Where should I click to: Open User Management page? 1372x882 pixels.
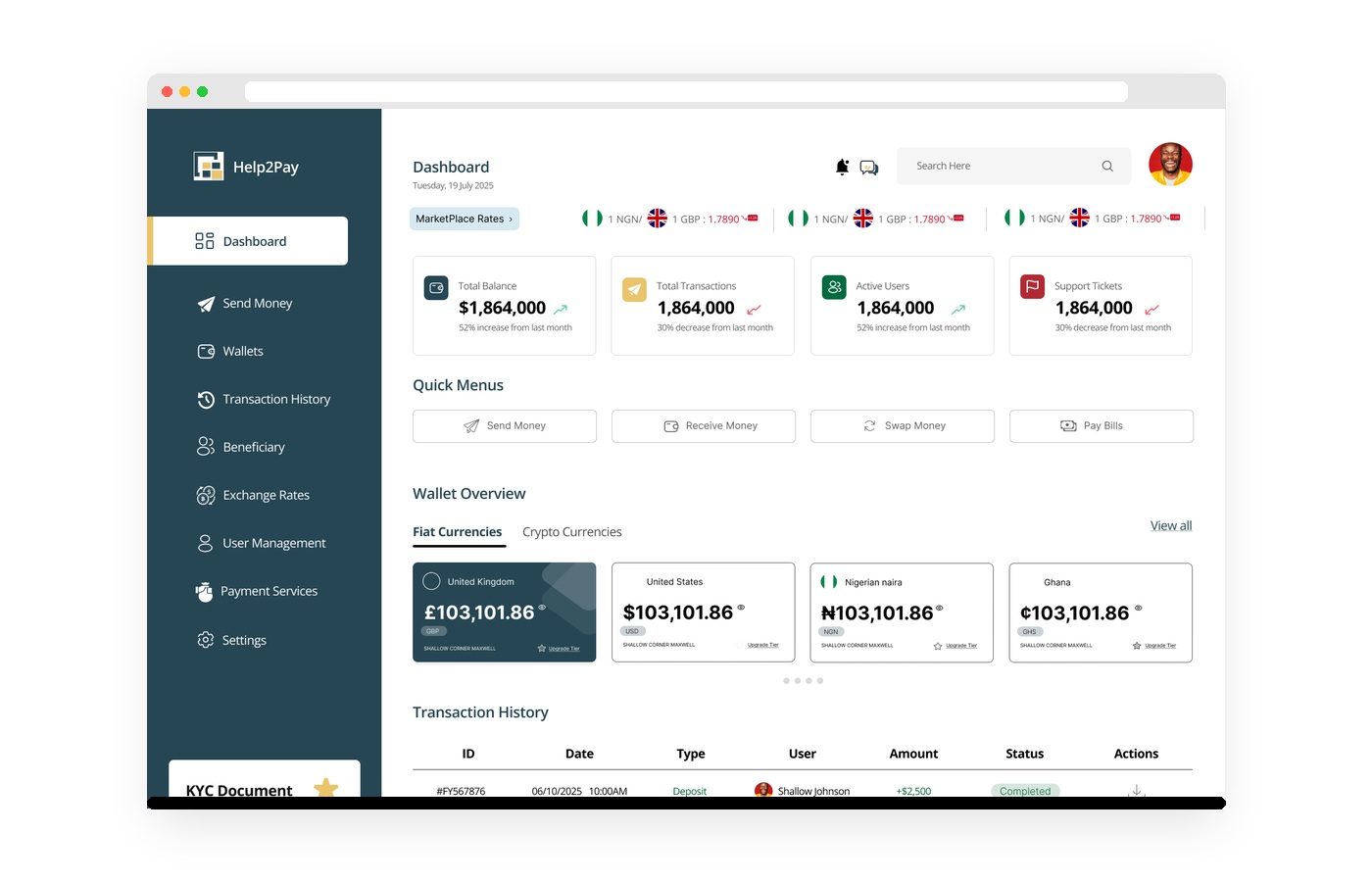pos(261,543)
